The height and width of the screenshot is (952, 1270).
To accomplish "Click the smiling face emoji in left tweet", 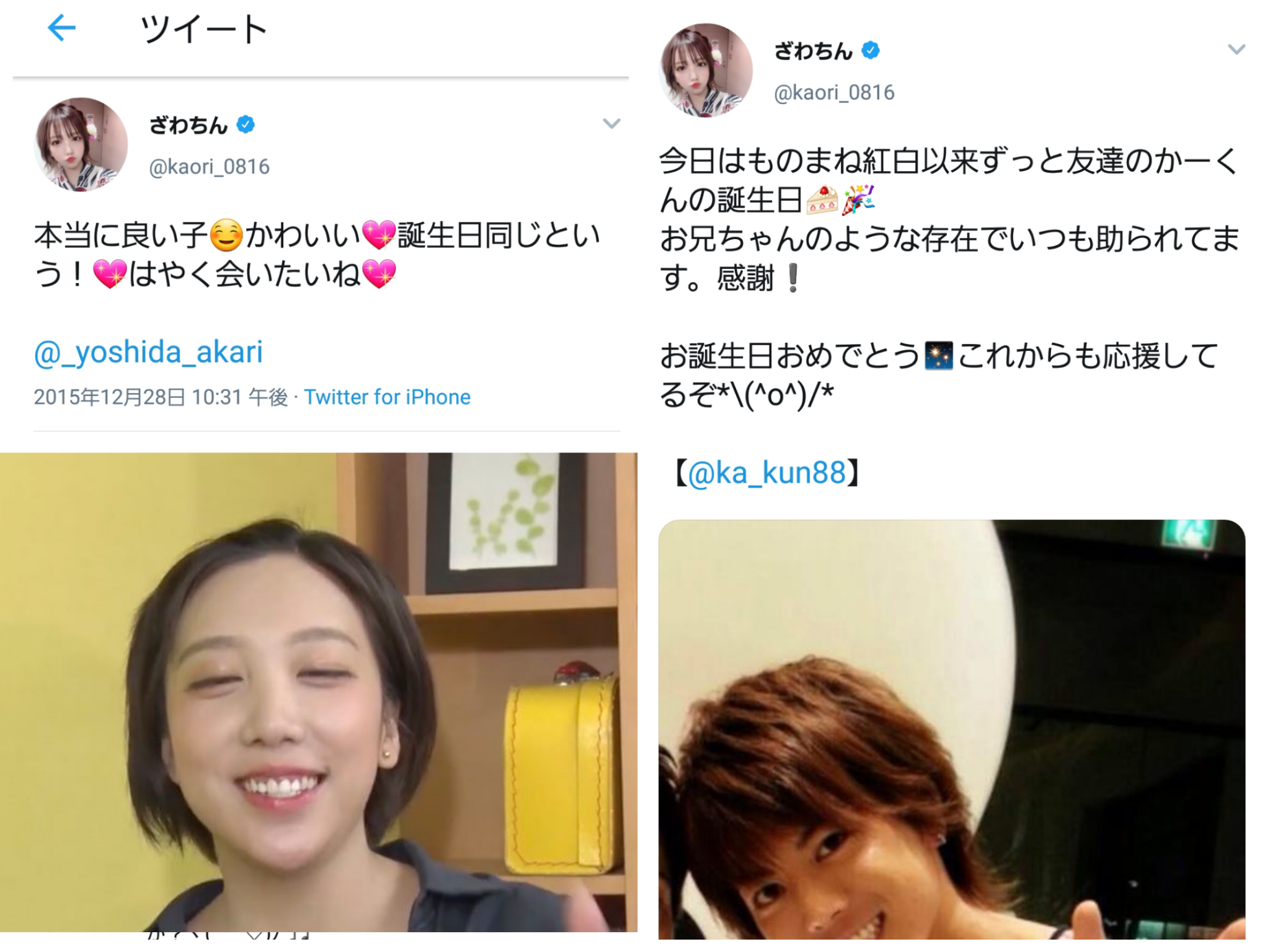I will [226, 236].
